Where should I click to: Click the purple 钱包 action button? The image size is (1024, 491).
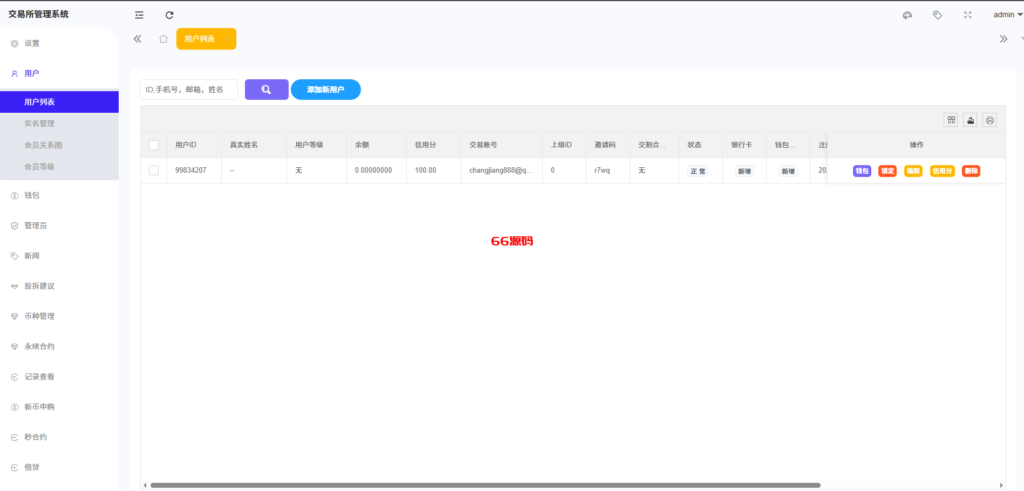tap(862, 171)
